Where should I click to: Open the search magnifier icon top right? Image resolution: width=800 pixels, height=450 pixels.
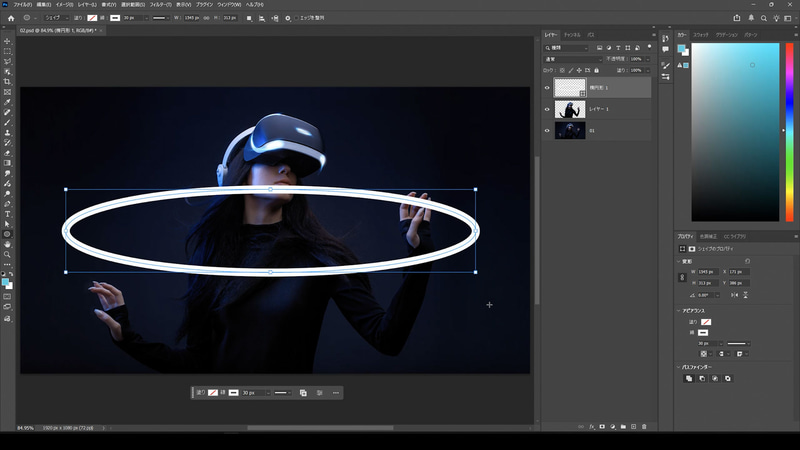click(765, 17)
